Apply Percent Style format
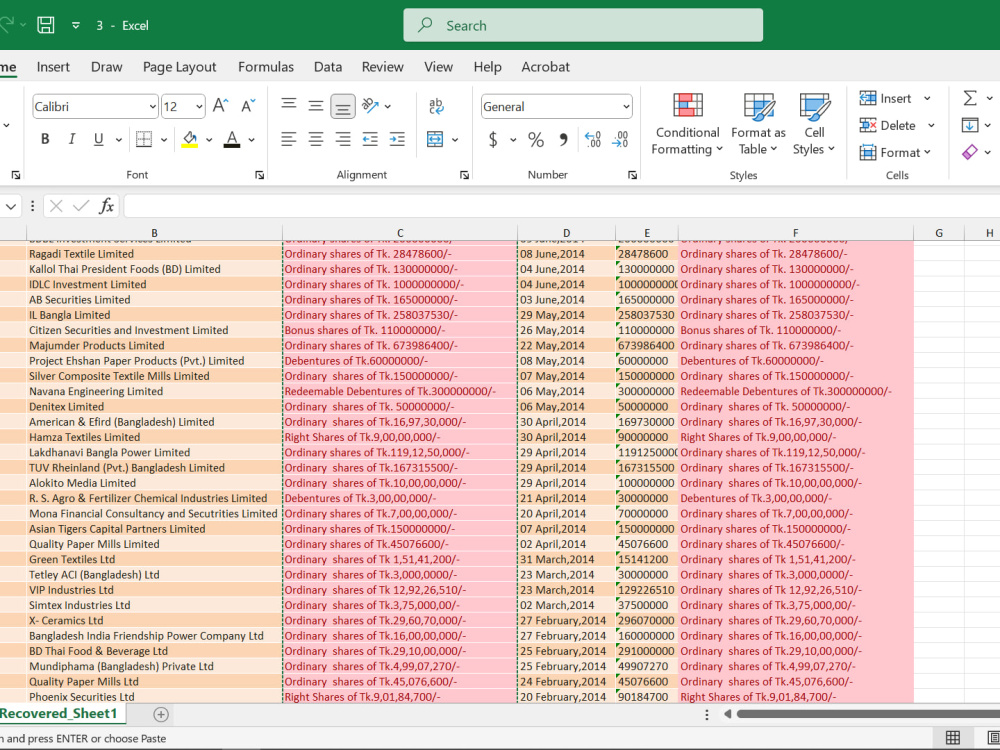The image size is (1000, 750). click(x=536, y=140)
